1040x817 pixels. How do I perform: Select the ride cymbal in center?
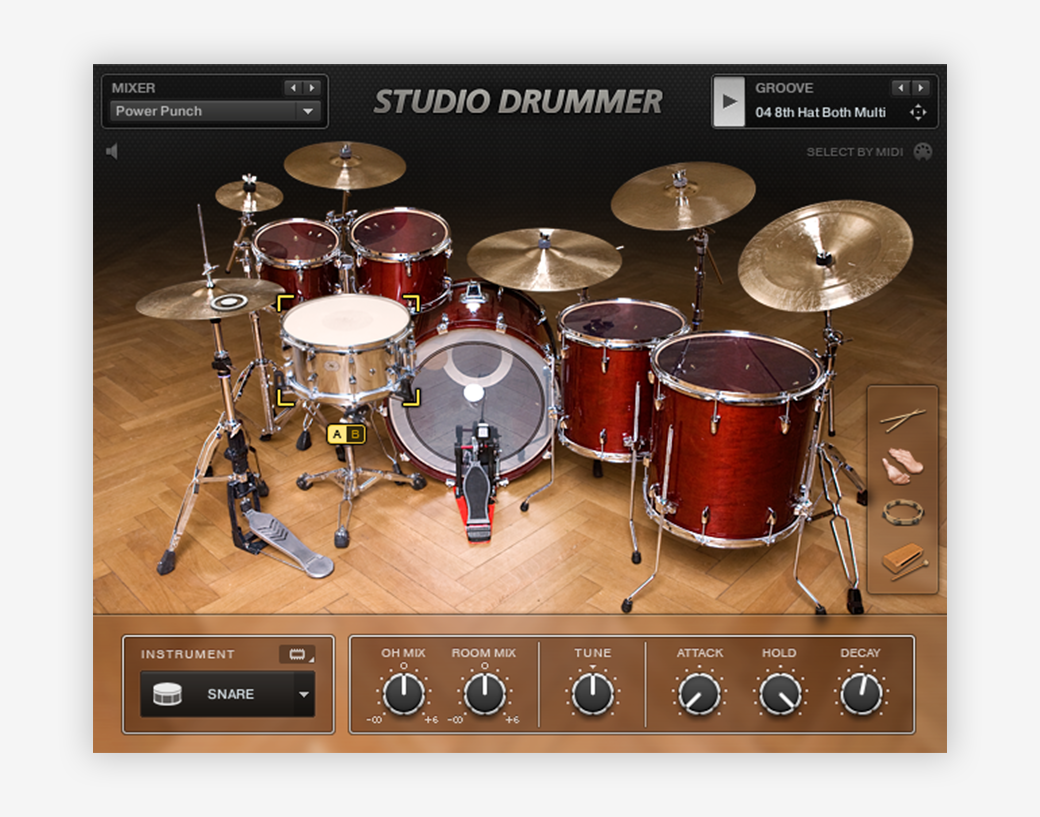[544, 260]
